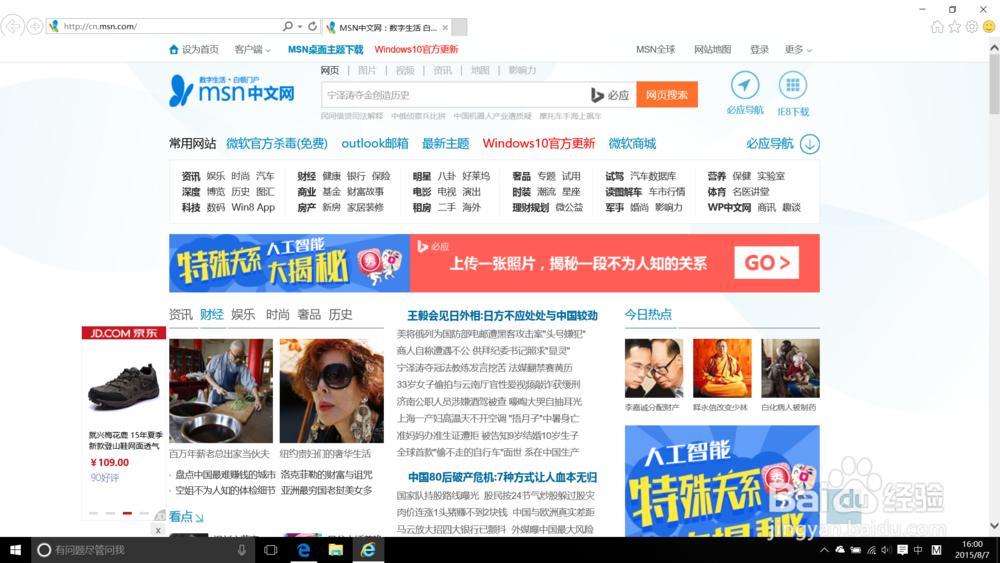Close the JD ad with X
The height and width of the screenshot is (563, 1000).
(x=158, y=530)
